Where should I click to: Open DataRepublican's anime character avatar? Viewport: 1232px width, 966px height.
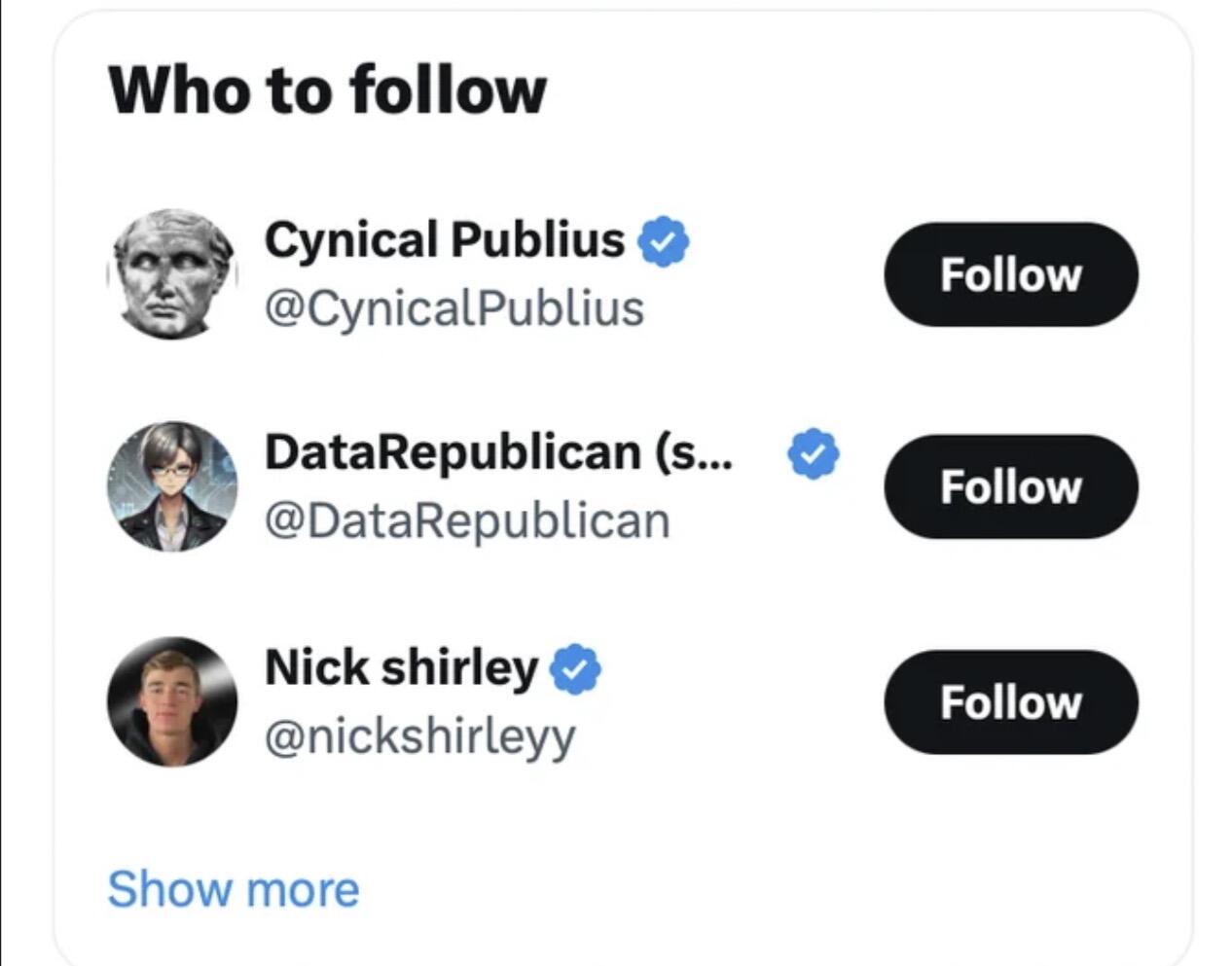171,486
